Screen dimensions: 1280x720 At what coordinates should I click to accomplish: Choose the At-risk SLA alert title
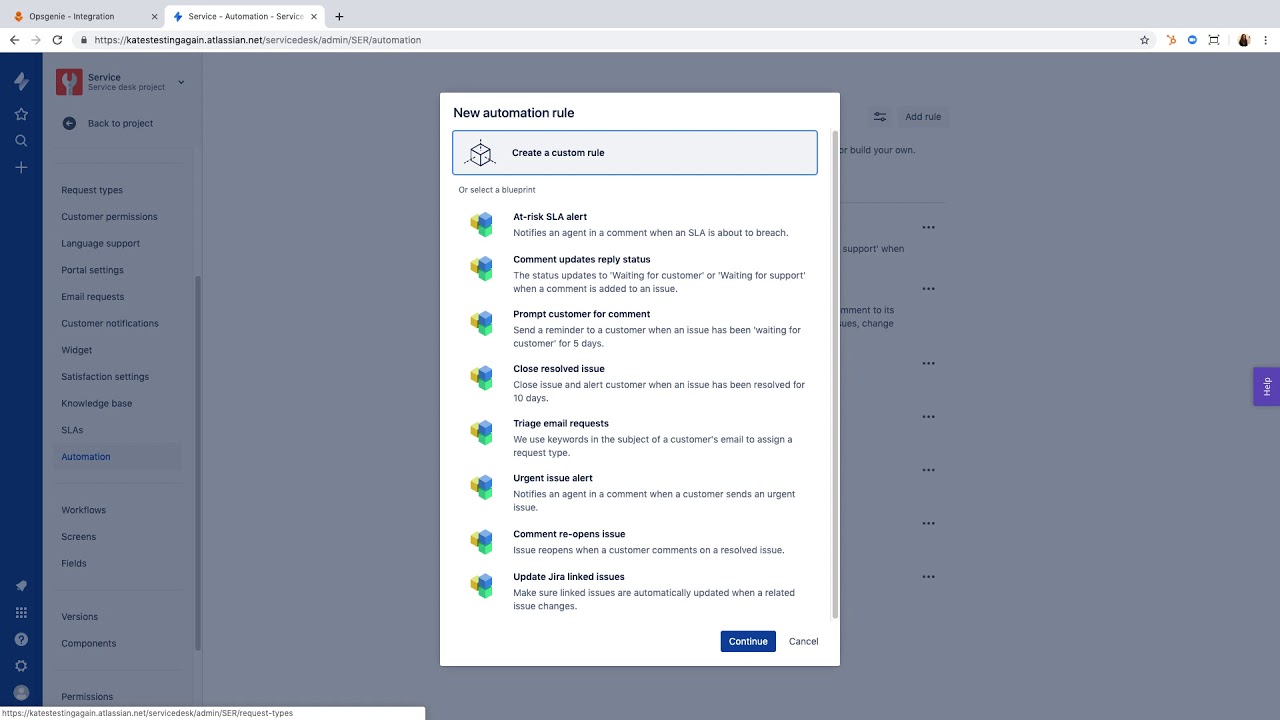point(550,217)
